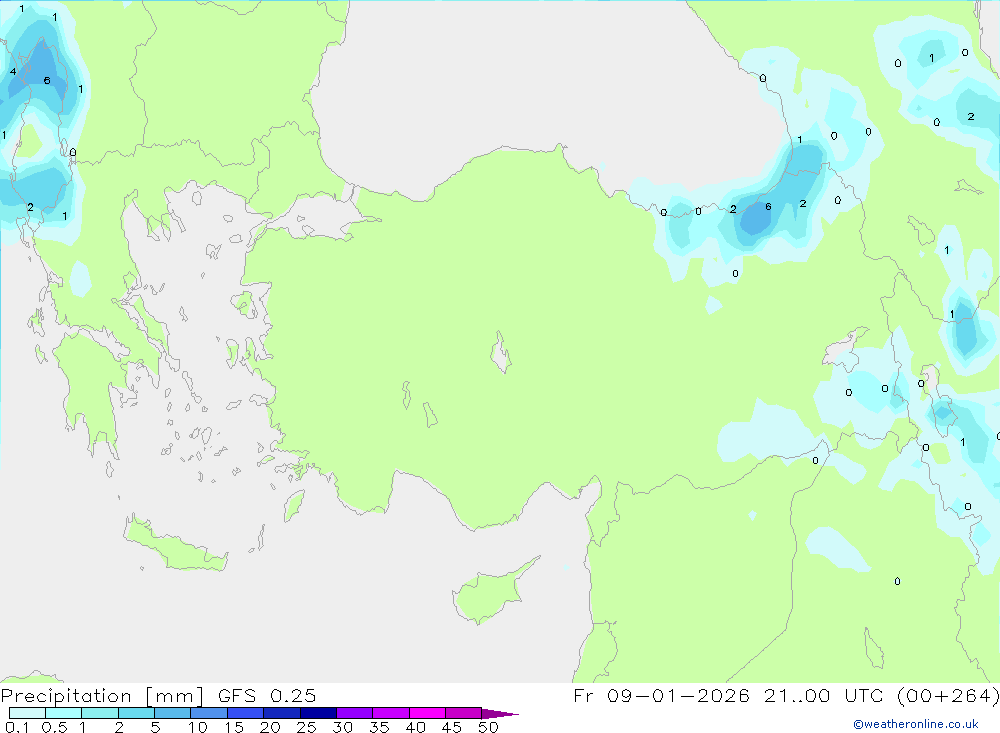Screen dimensions: 1000x733
Task: Select the 35–40 mm purple legend swatch
Action: click(391, 713)
